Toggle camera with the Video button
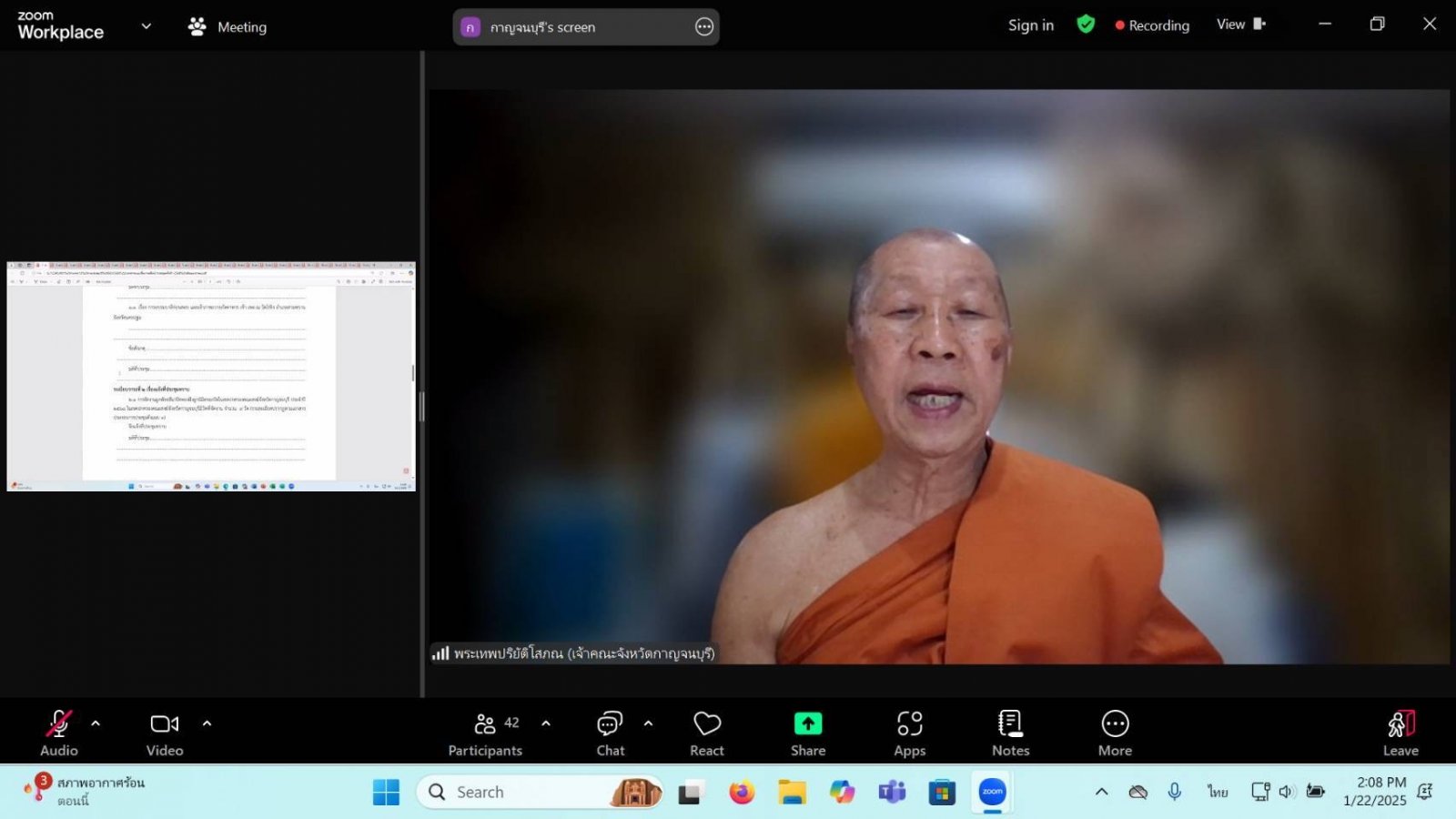 pos(165,733)
